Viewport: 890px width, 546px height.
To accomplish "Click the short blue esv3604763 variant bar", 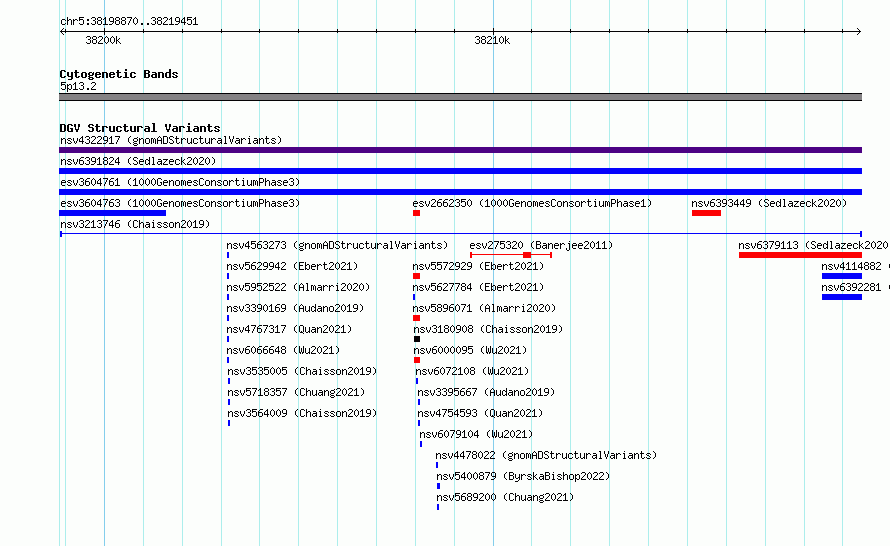I will pos(112,213).
